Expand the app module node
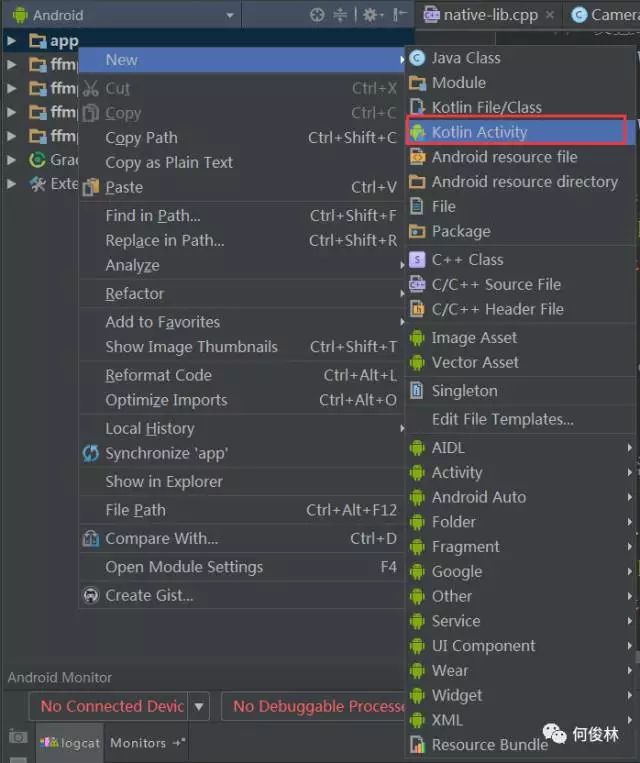The width and height of the screenshot is (640, 763). point(11,41)
